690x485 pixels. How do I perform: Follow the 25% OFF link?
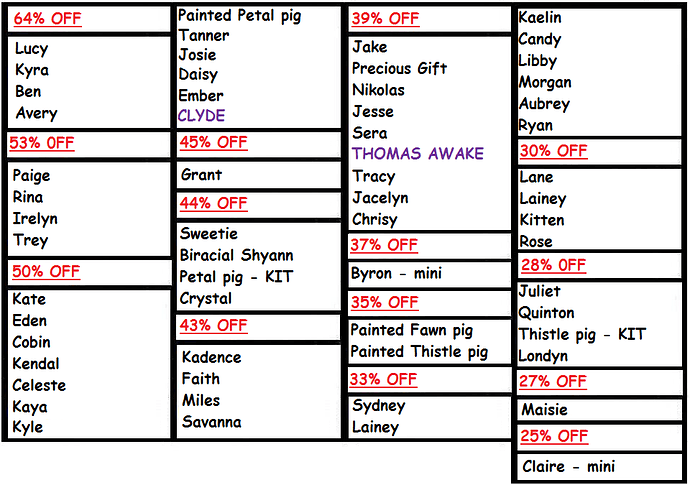click(554, 436)
